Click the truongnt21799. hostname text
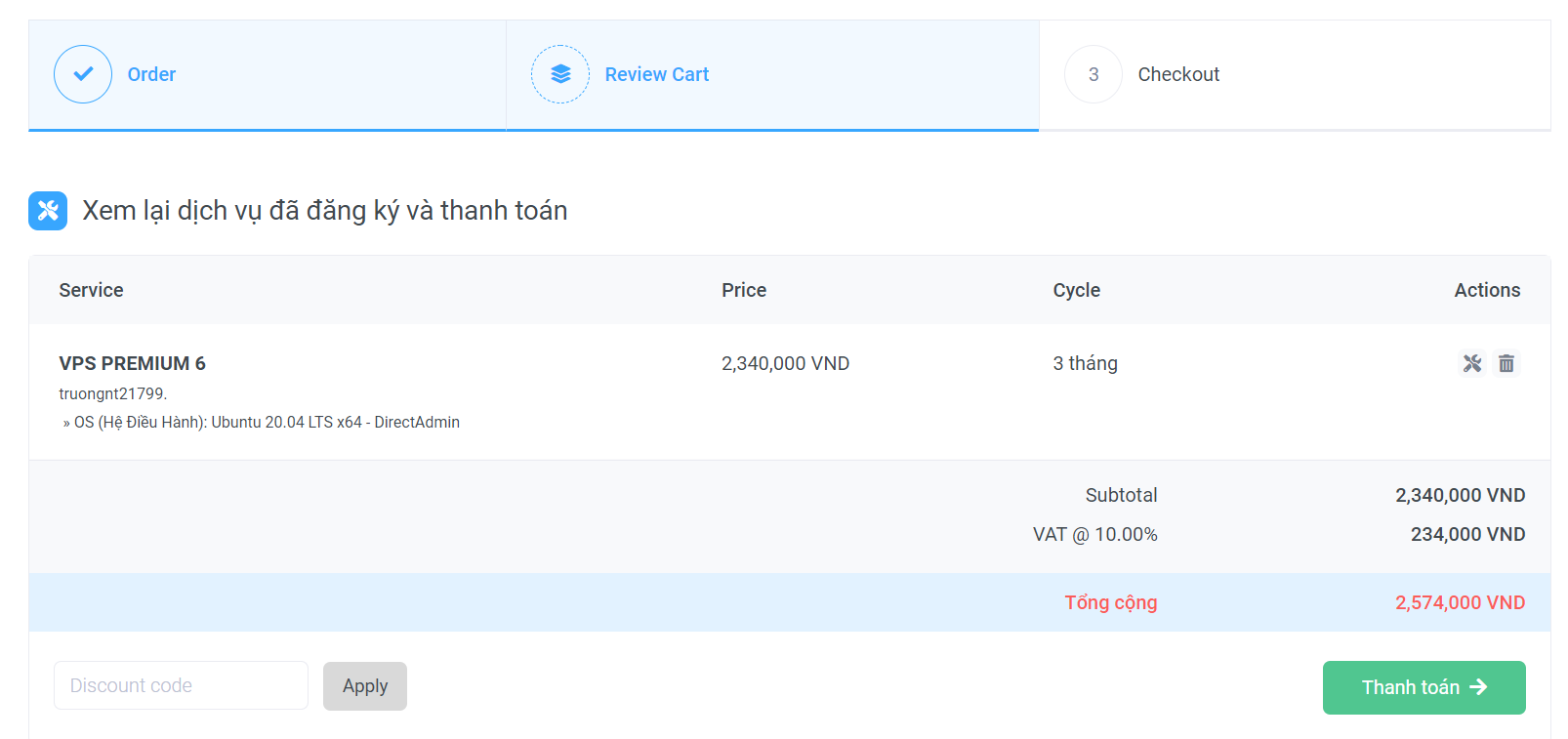The width and height of the screenshot is (1568, 739). pyautogui.click(x=113, y=393)
